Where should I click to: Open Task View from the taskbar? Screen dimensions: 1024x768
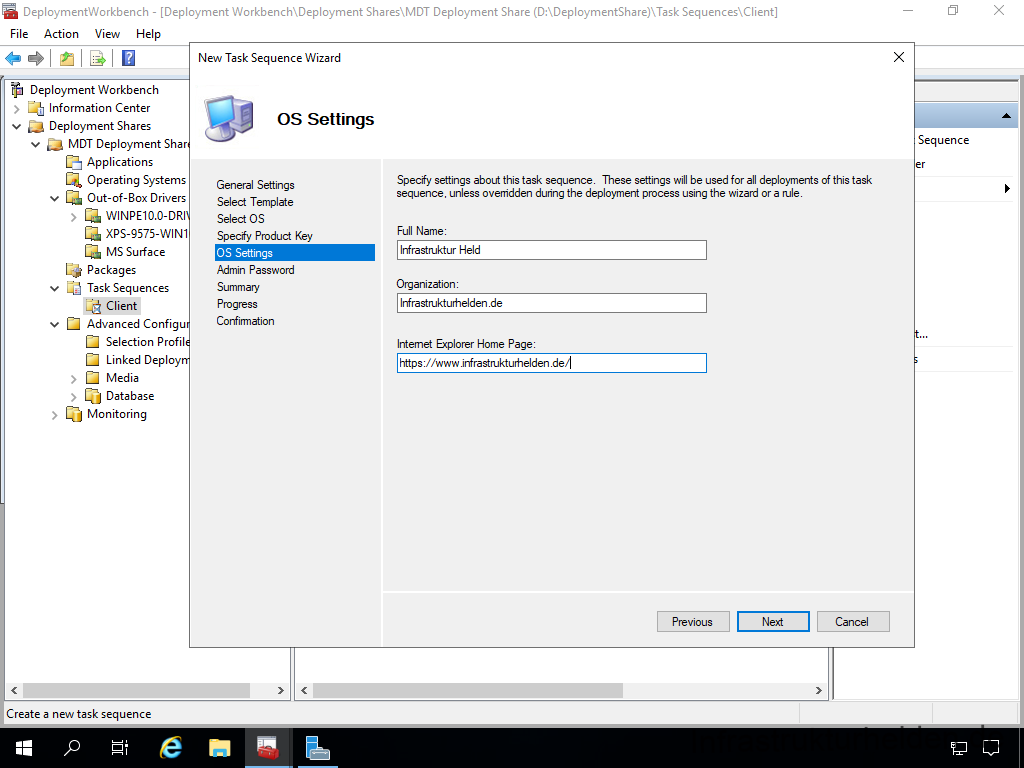point(120,748)
